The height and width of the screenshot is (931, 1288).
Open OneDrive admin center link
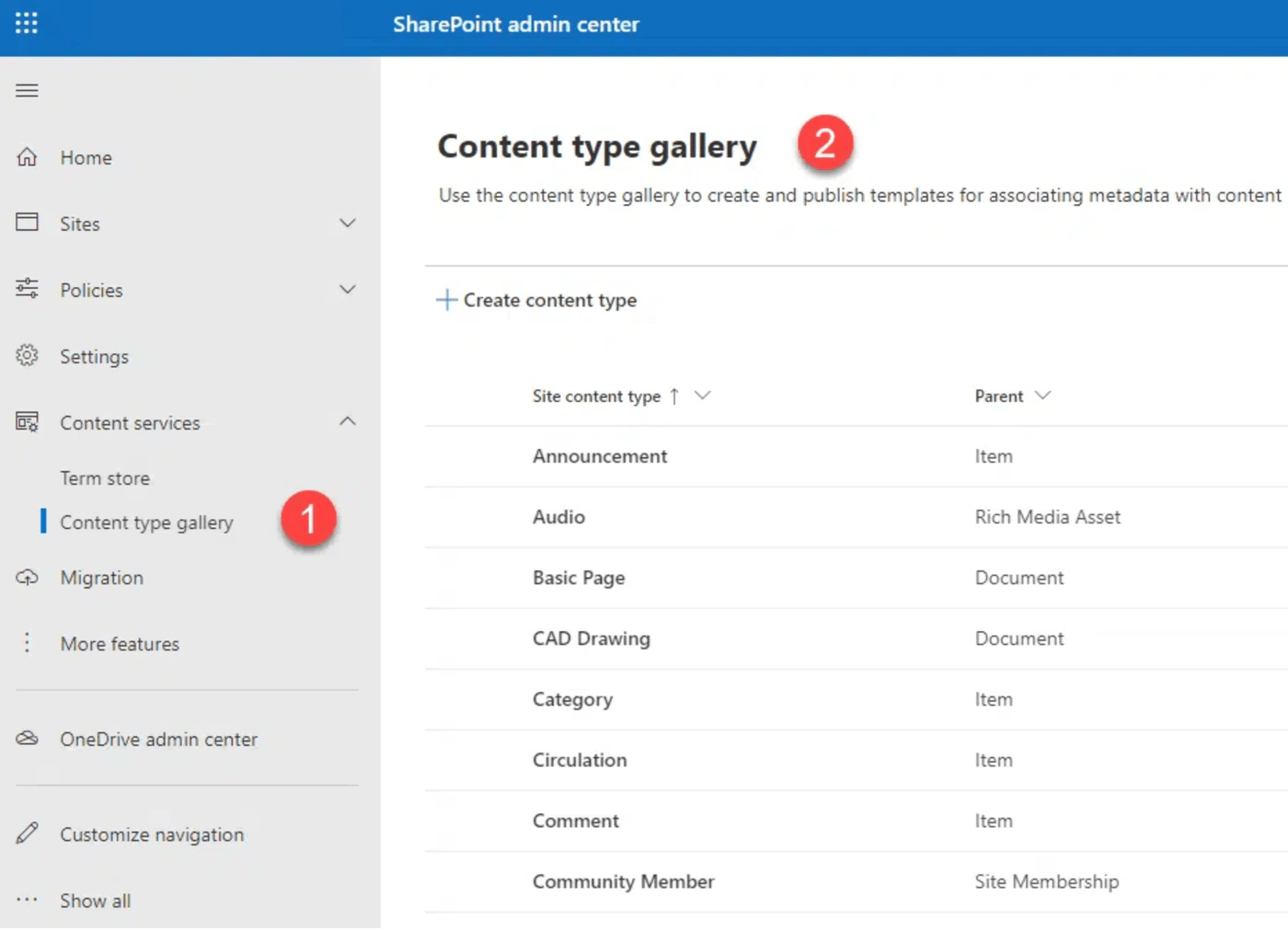(159, 740)
